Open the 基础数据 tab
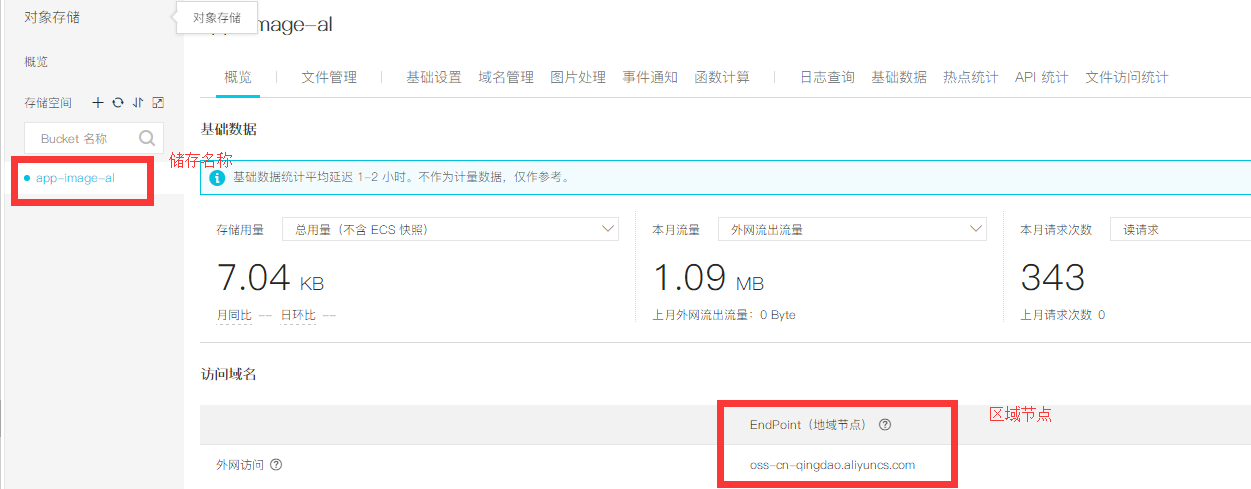This screenshot has height=489, width=1251. coord(899,77)
